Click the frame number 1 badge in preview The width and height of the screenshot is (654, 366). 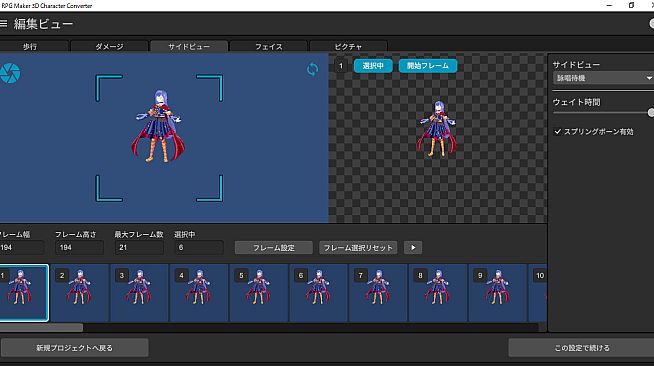click(x=341, y=66)
